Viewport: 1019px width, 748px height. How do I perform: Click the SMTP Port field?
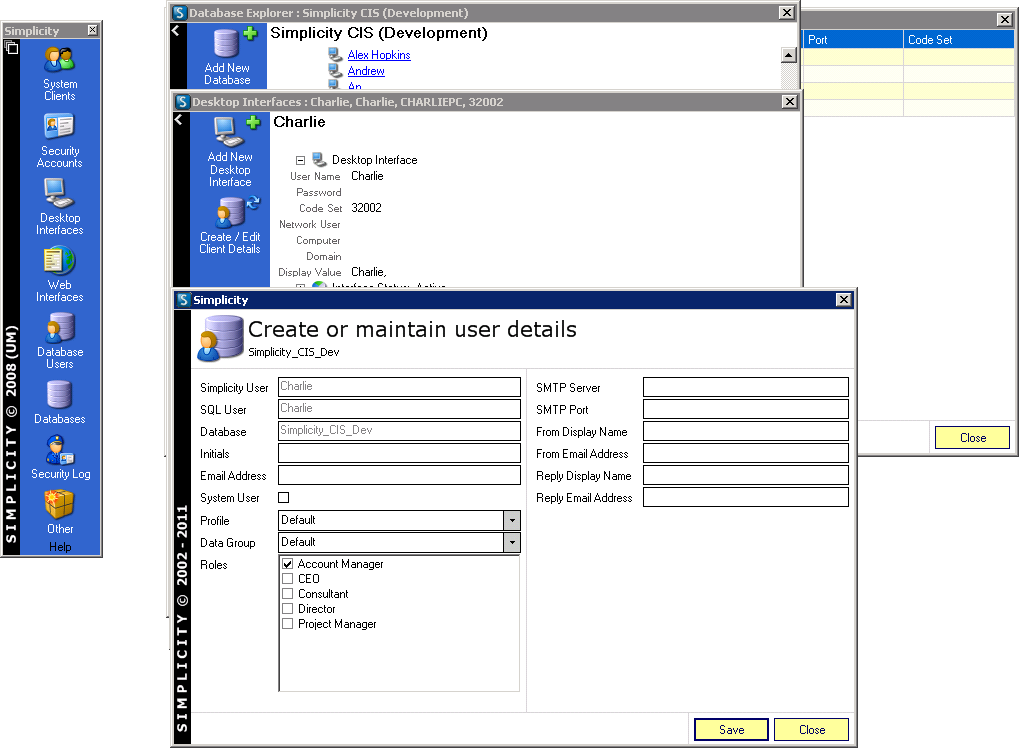pyautogui.click(x=745, y=409)
